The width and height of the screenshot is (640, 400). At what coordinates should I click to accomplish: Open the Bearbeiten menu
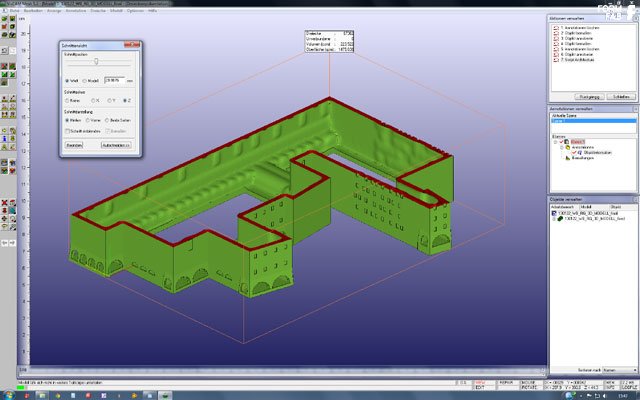coord(33,11)
